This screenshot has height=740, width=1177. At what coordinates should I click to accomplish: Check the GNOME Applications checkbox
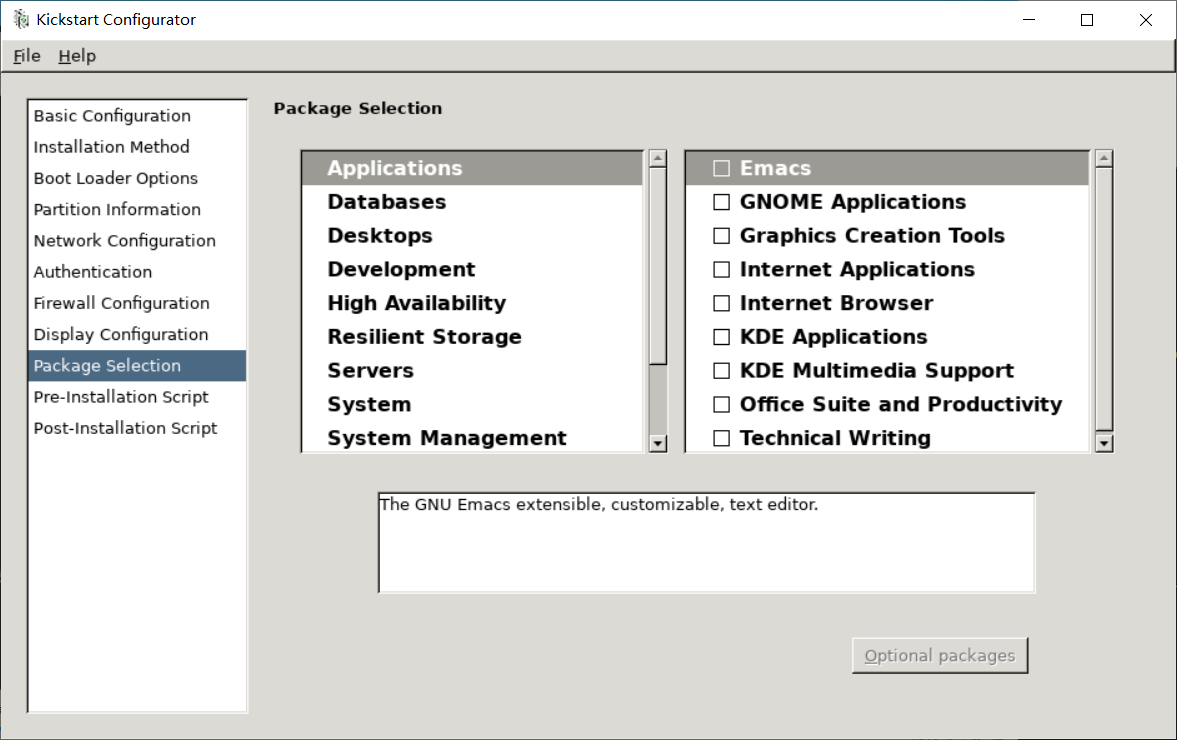click(721, 202)
